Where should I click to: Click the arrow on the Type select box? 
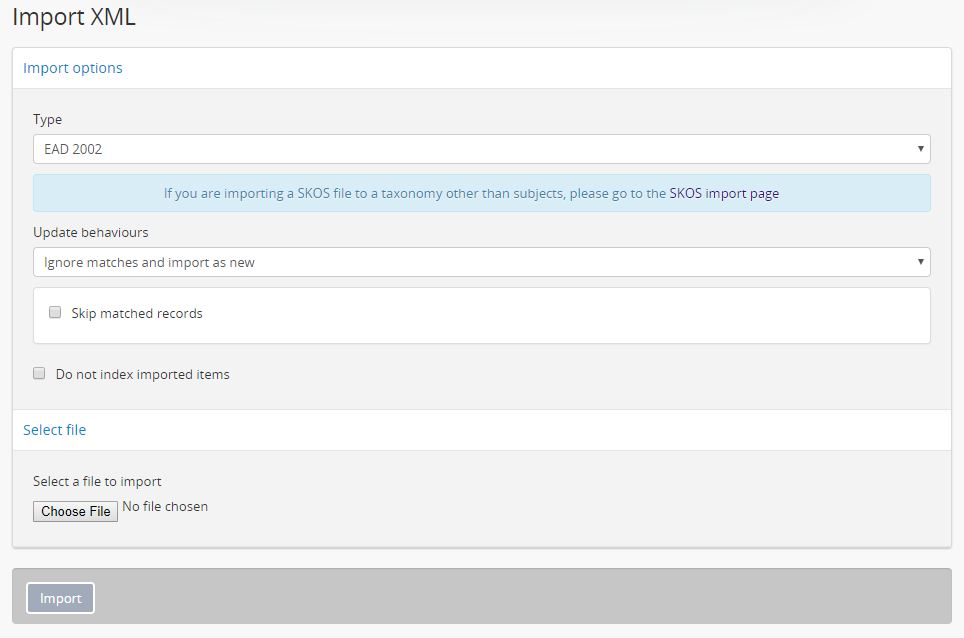pos(920,149)
